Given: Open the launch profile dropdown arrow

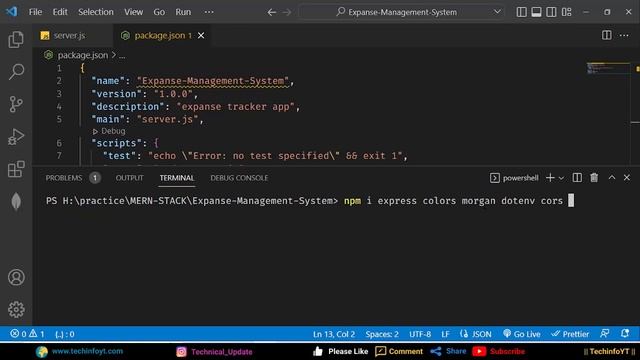Looking at the screenshot, I should tap(561, 178).
